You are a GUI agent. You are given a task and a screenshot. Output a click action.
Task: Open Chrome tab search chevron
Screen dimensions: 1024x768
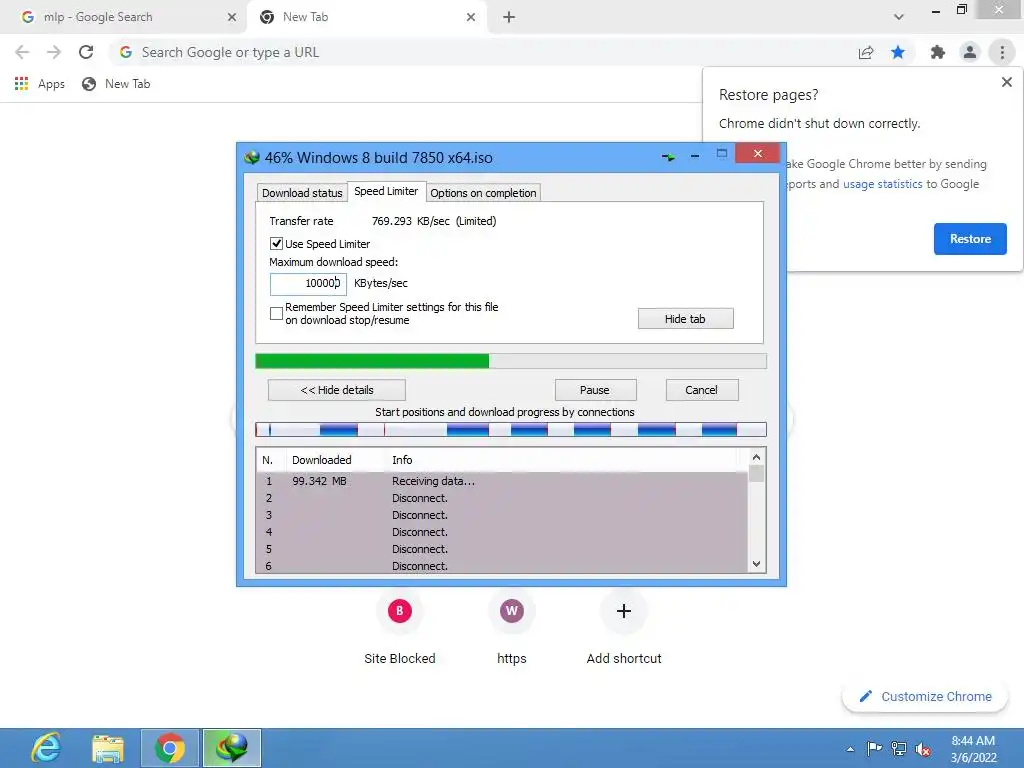pos(899,17)
